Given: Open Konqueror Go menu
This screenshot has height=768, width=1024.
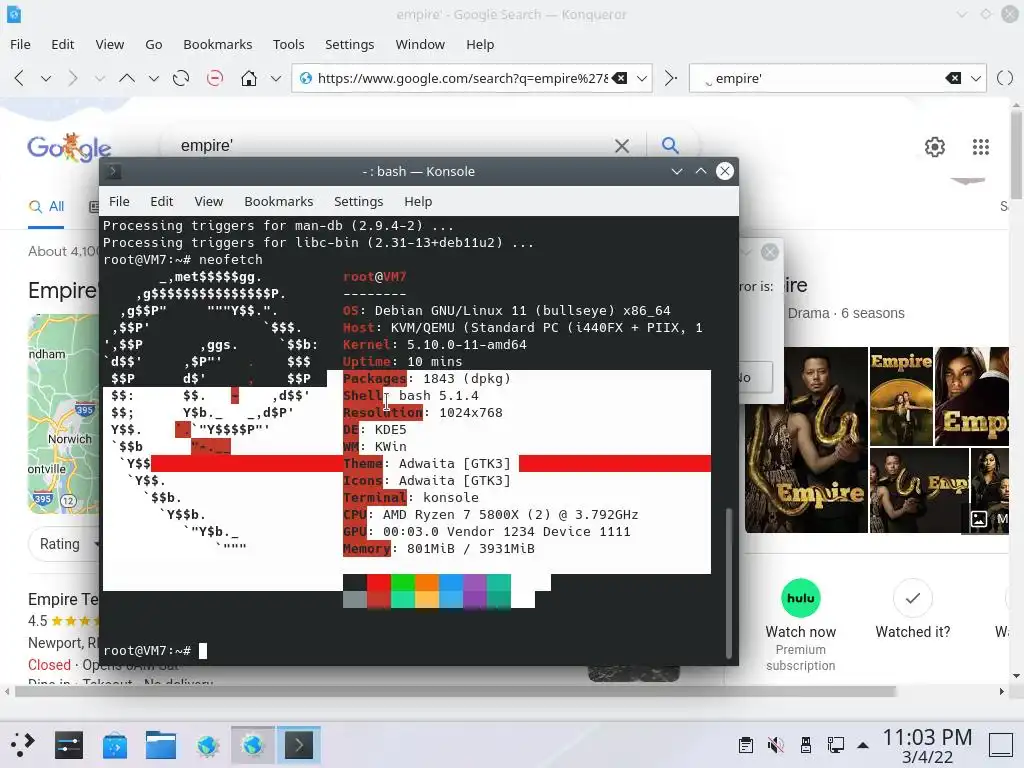Looking at the screenshot, I should pos(153,44).
